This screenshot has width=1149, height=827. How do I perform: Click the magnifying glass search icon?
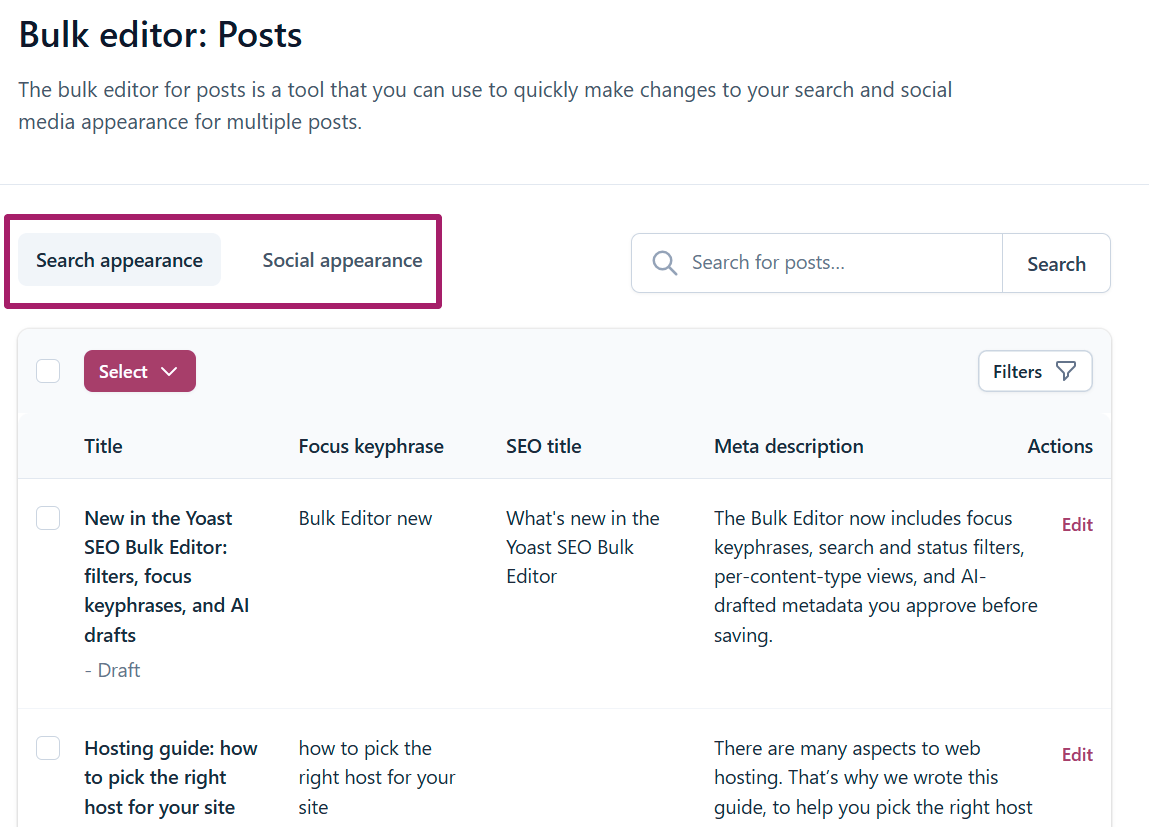coord(665,262)
